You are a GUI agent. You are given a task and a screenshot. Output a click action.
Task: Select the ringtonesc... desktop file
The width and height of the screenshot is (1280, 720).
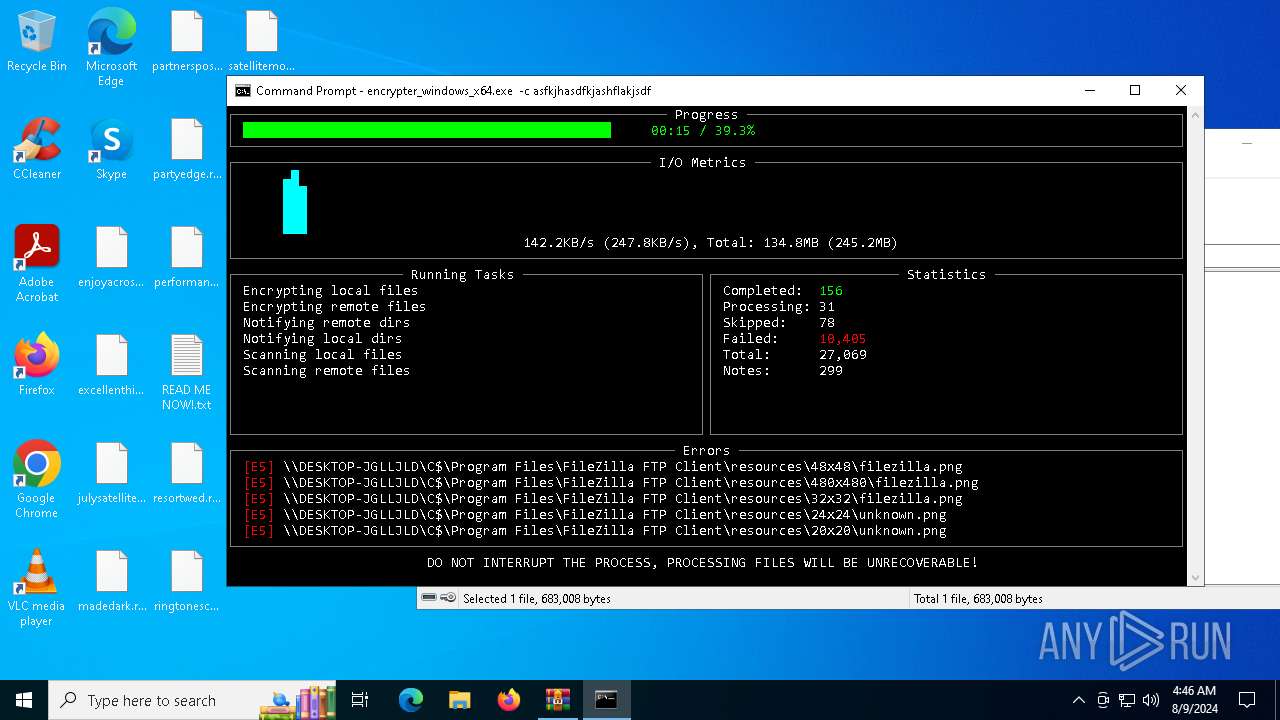point(187,582)
